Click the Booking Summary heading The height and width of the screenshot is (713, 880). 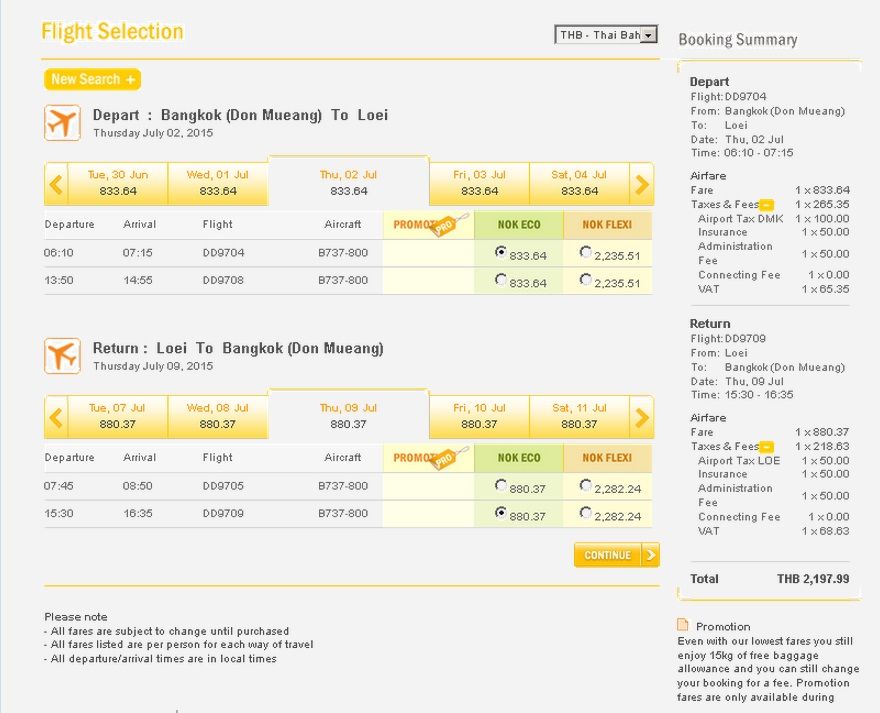pyautogui.click(x=737, y=40)
